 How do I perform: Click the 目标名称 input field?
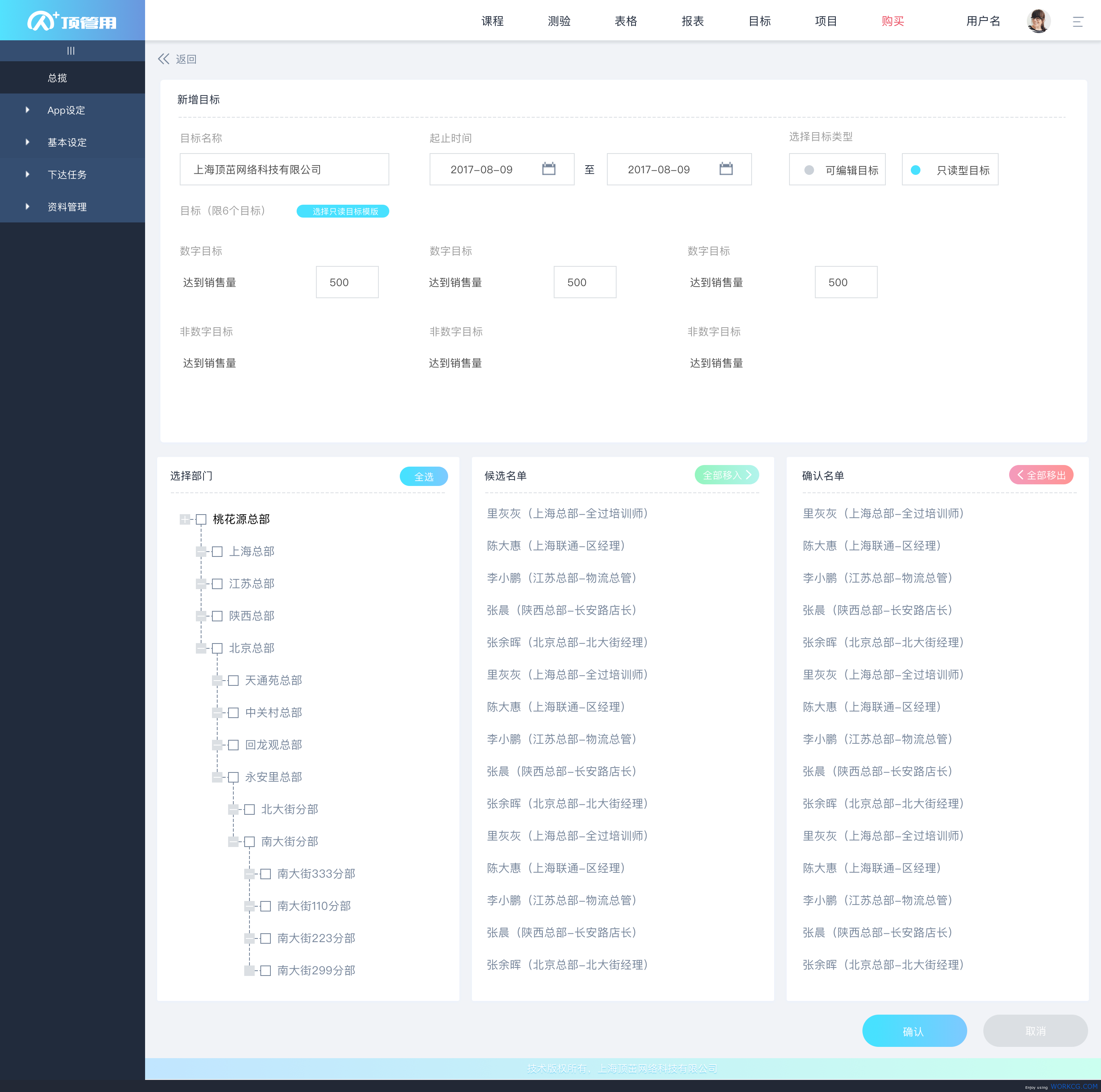[x=285, y=169]
